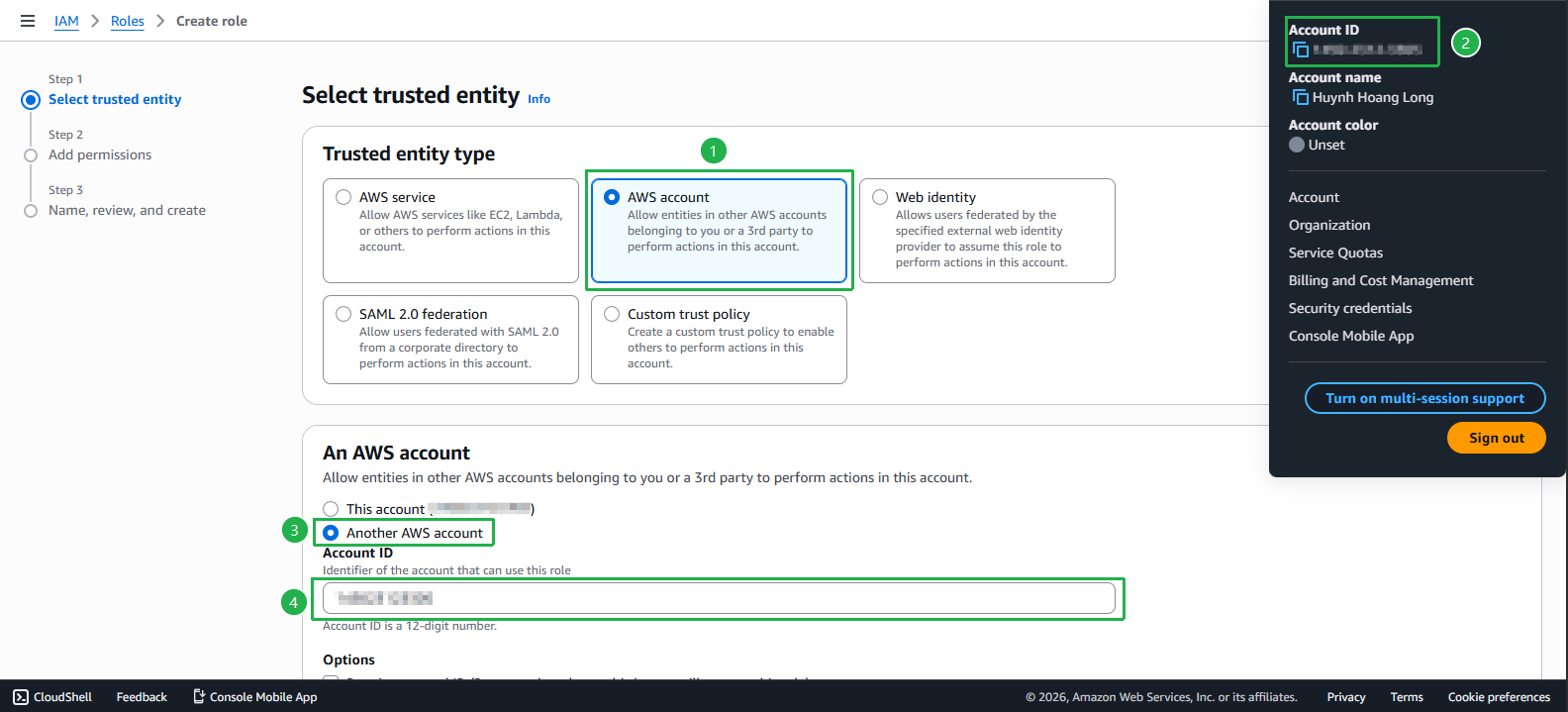1568x712 pixels.
Task: Open Service Quotas menu entry
Action: (x=1335, y=253)
